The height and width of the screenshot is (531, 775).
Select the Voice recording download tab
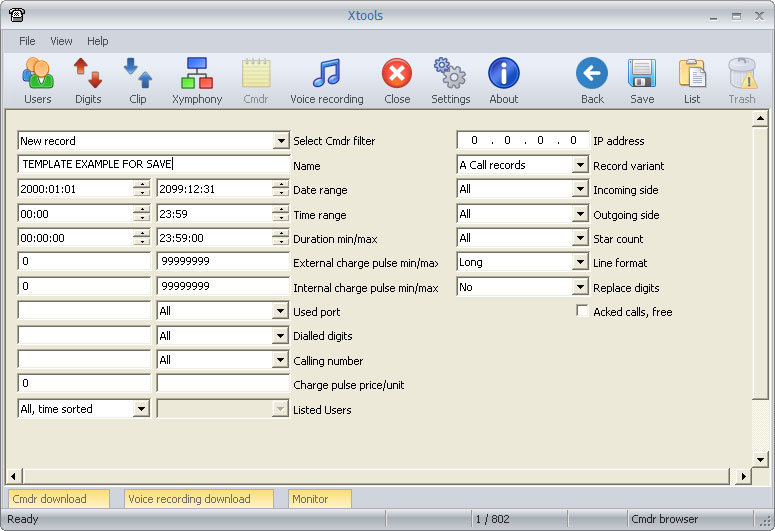198,498
